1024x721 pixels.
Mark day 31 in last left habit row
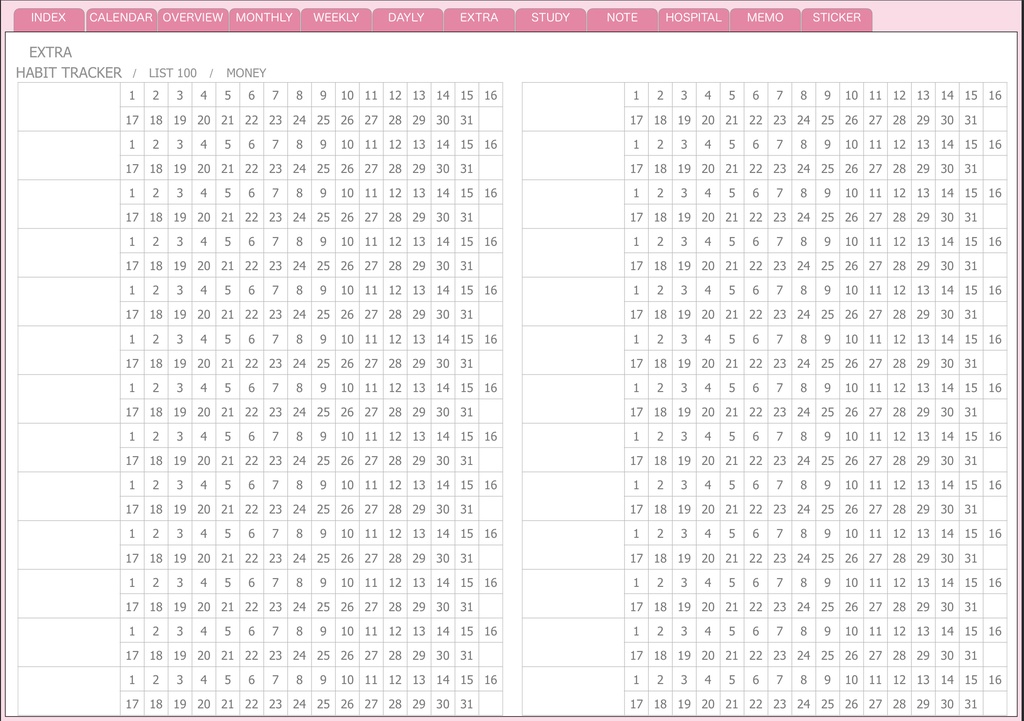(466, 704)
